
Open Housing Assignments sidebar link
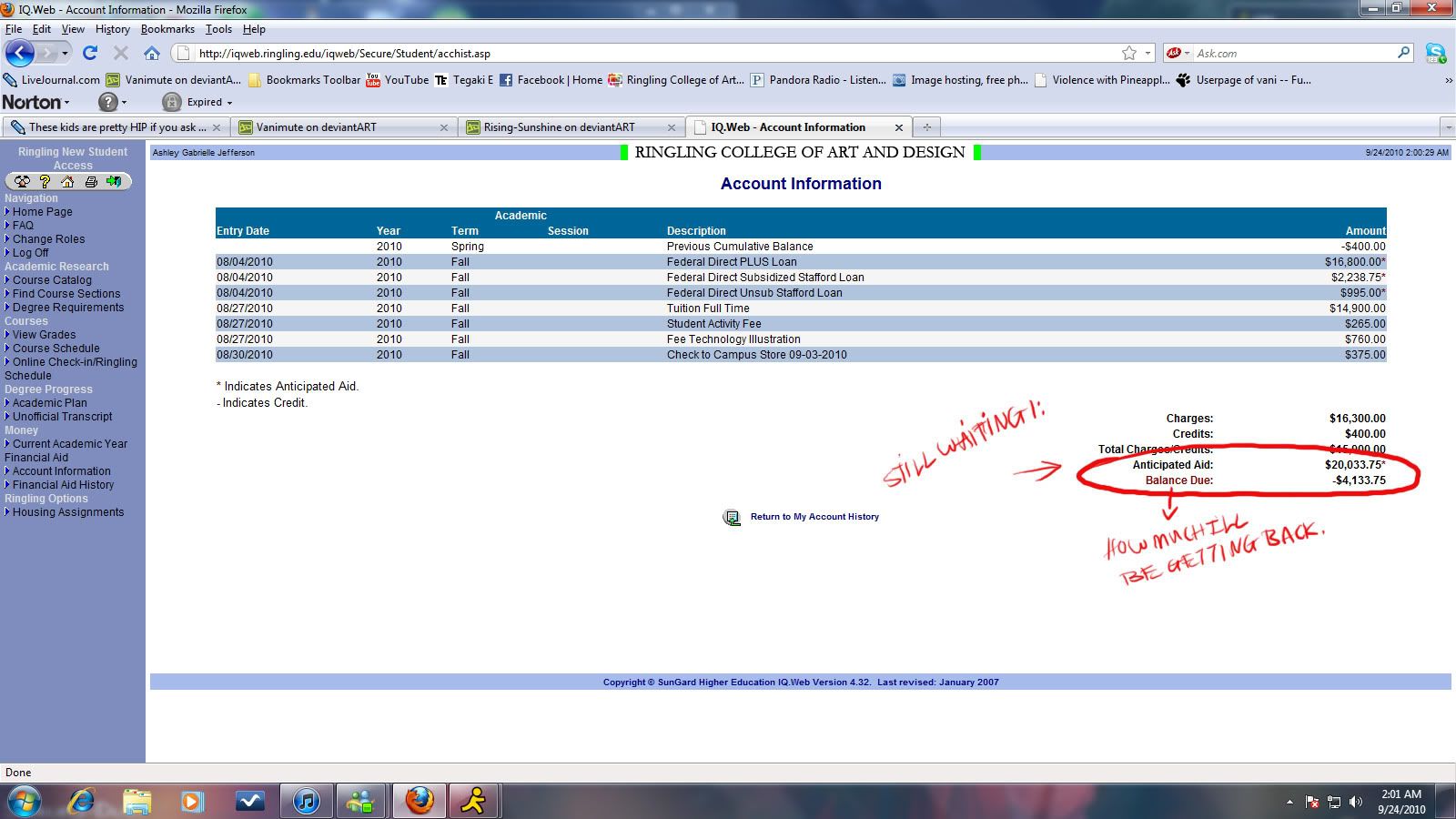point(68,512)
